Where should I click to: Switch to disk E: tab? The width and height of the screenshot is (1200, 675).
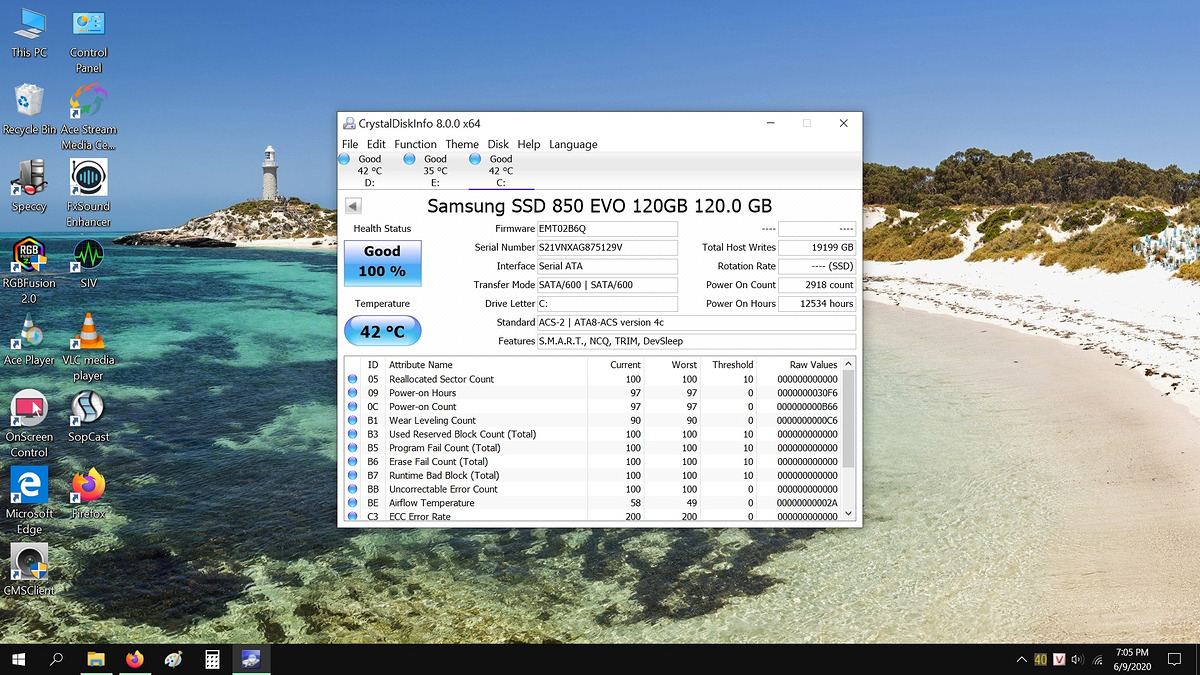pyautogui.click(x=435, y=170)
